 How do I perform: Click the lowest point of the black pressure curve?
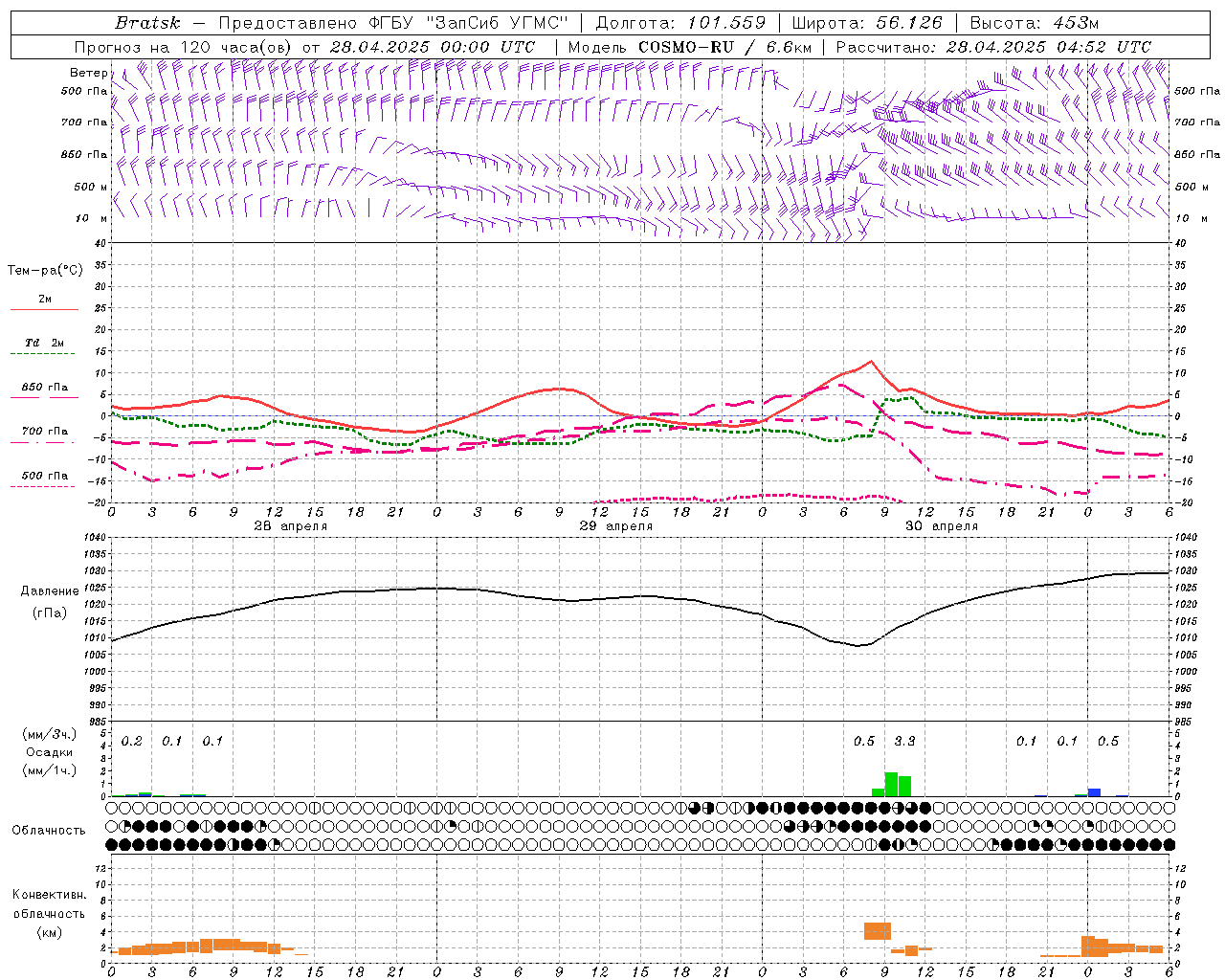[859, 645]
